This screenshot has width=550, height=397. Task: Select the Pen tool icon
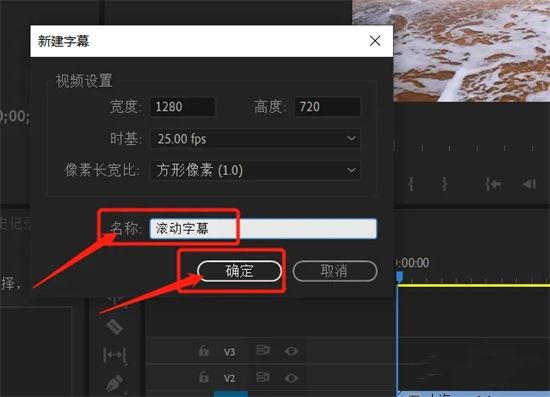coord(115,383)
